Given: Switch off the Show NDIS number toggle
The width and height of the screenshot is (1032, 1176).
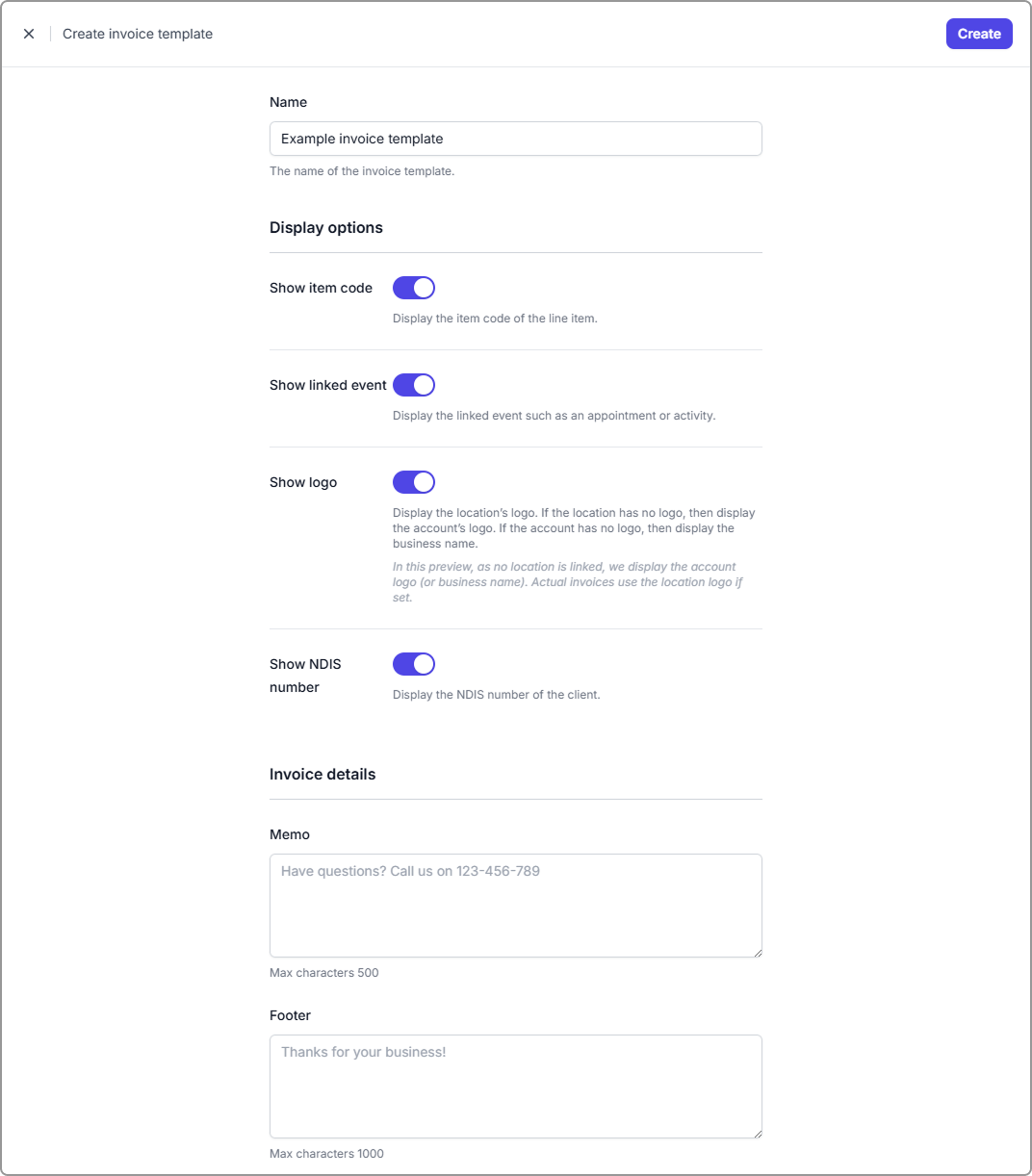Looking at the screenshot, I should point(414,664).
